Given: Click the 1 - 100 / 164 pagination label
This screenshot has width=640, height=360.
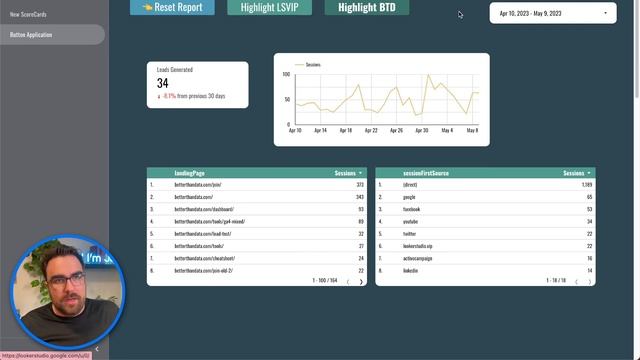Looking at the screenshot, I should [x=325, y=280].
